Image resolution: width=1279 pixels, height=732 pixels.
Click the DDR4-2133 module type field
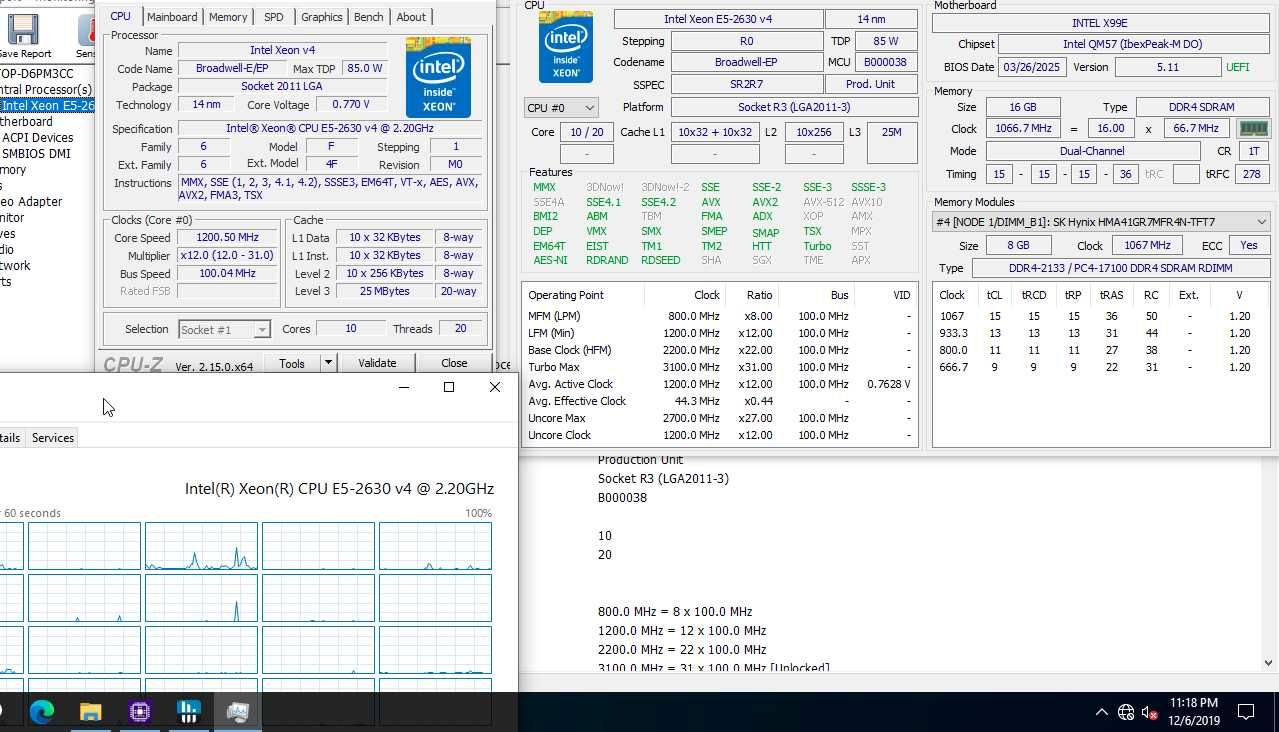[x=1119, y=268]
